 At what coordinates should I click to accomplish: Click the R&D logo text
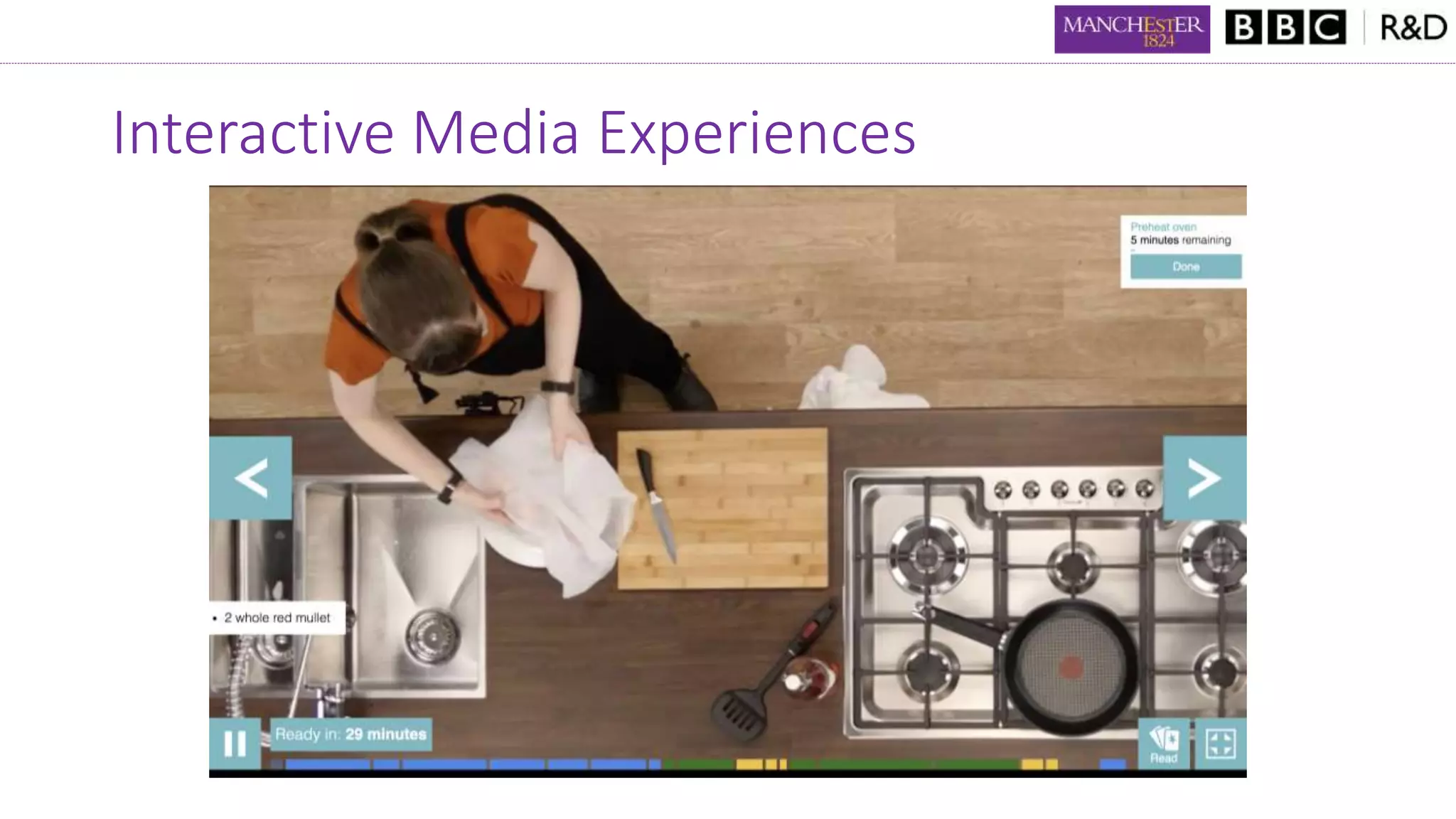[1413, 28]
